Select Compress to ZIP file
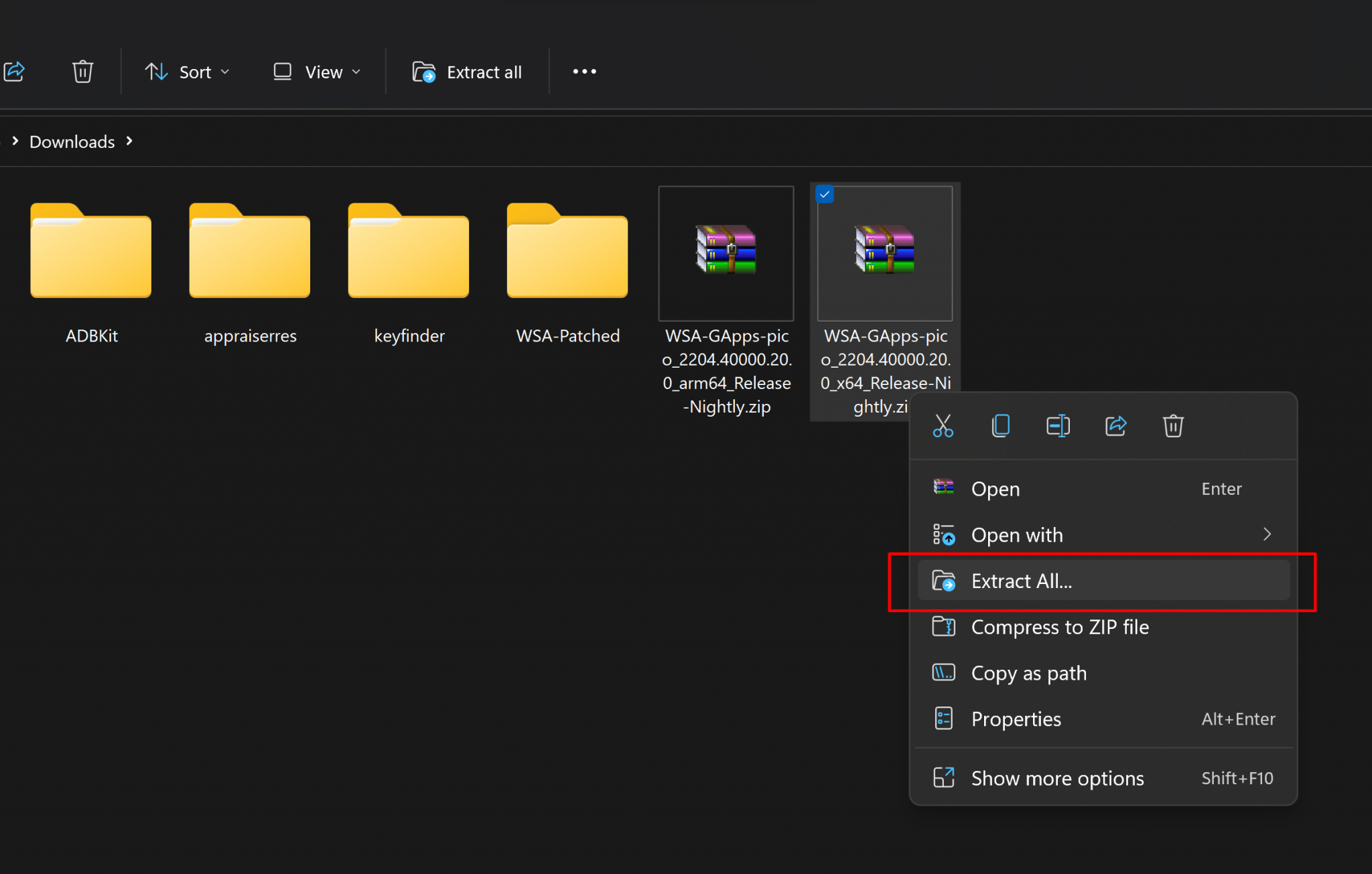Image resolution: width=1372 pixels, height=874 pixels. [1060, 627]
